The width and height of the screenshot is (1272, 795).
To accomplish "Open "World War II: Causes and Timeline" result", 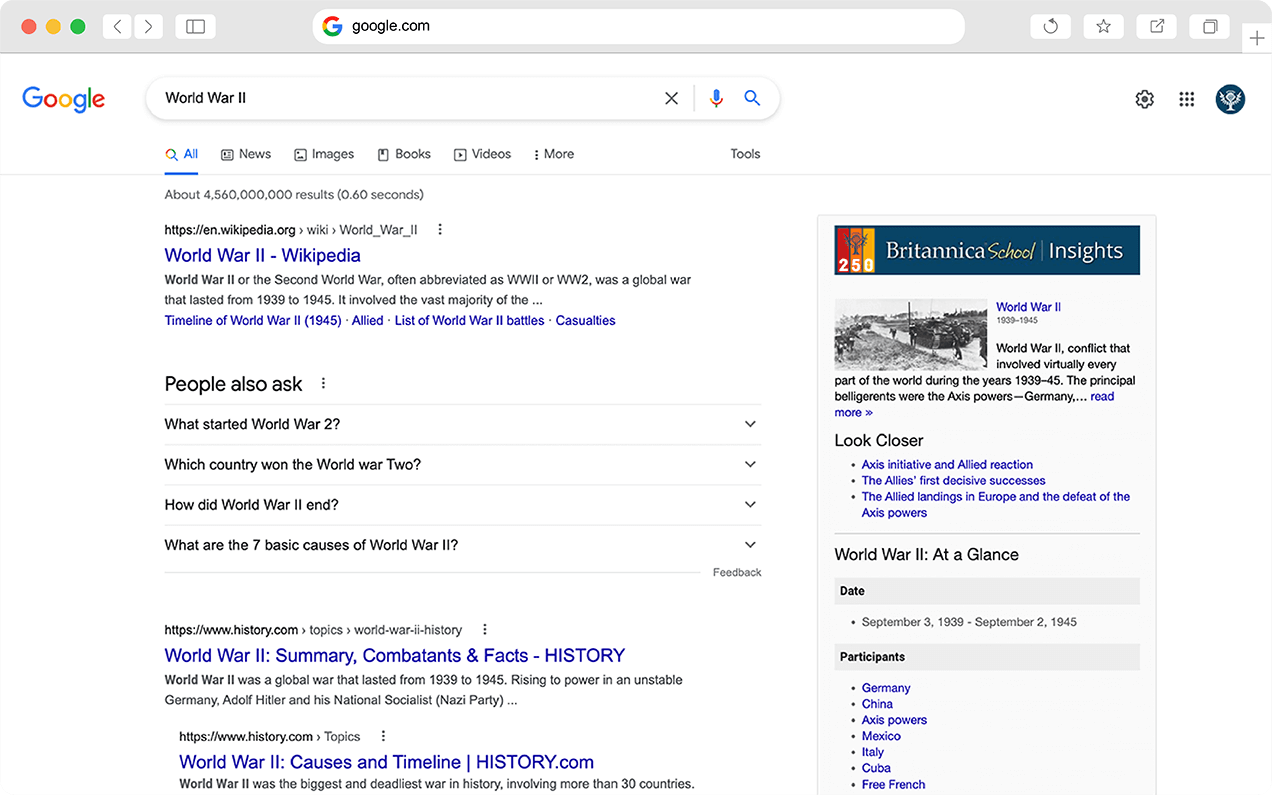I will 387,762.
